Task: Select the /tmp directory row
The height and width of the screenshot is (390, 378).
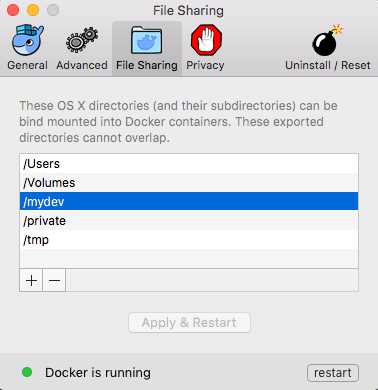Action: [x=189, y=239]
